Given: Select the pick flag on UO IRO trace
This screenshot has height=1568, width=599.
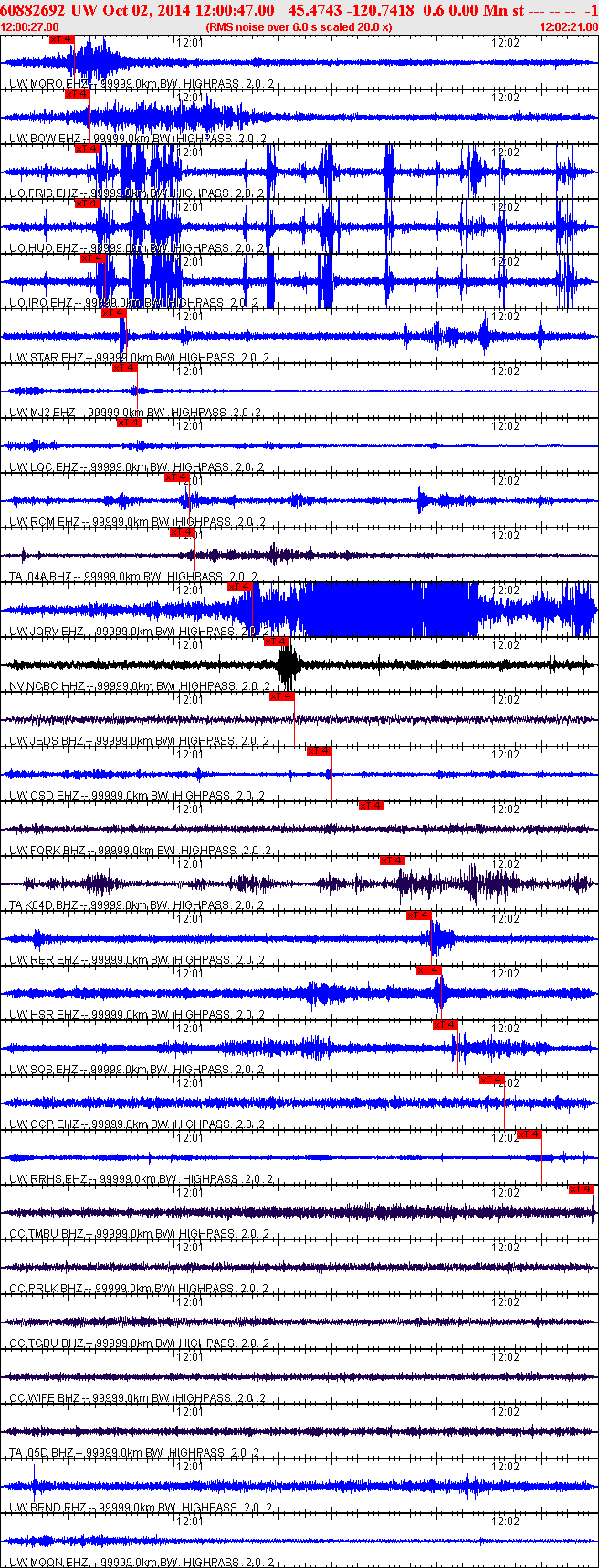Looking at the screenshot, I should 93,258.
